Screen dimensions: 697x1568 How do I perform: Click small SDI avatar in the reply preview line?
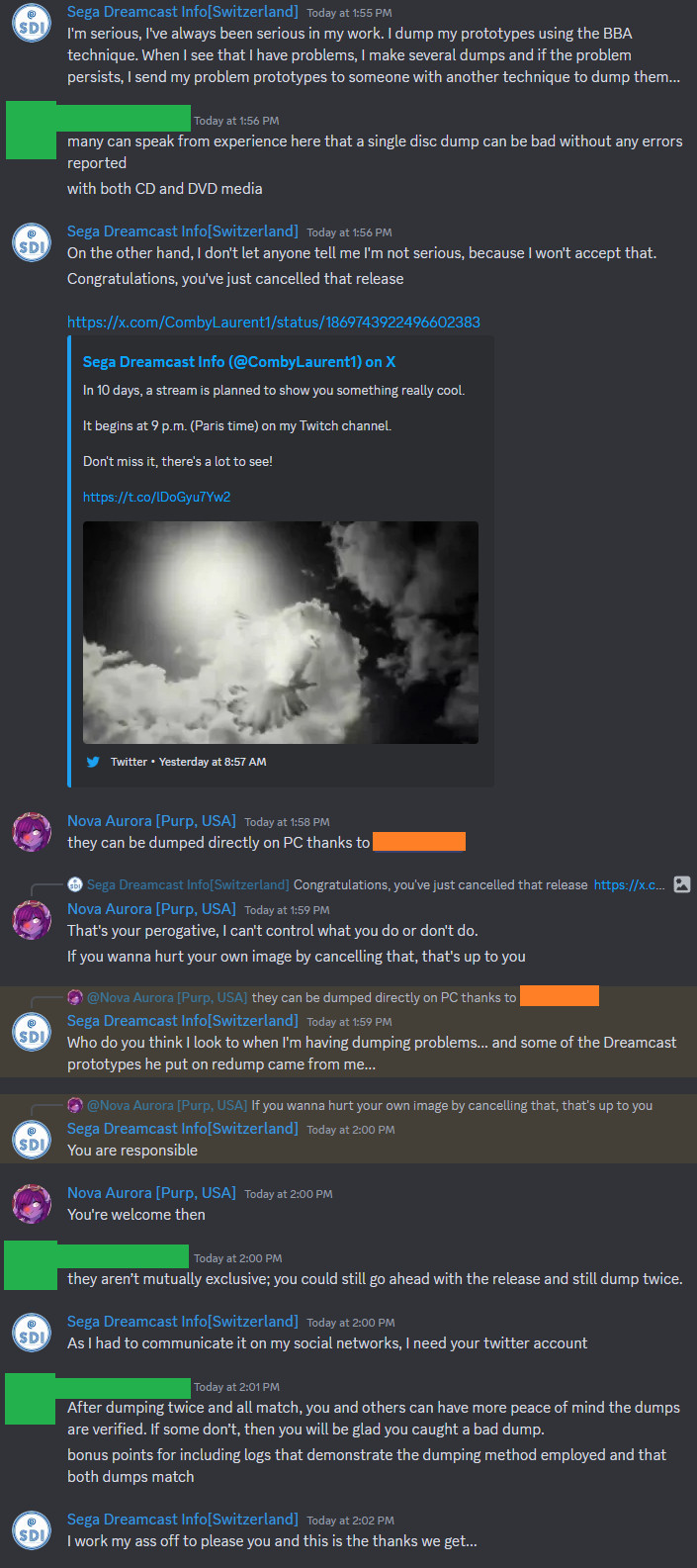tap(75, 884)
